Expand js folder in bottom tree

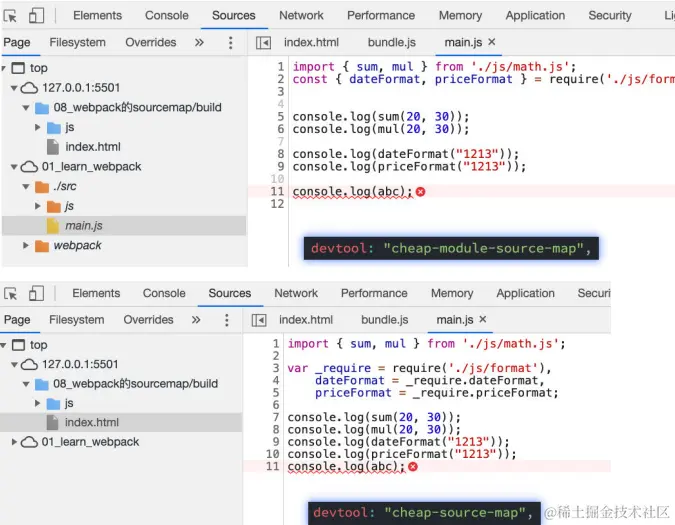click(37, 403)
